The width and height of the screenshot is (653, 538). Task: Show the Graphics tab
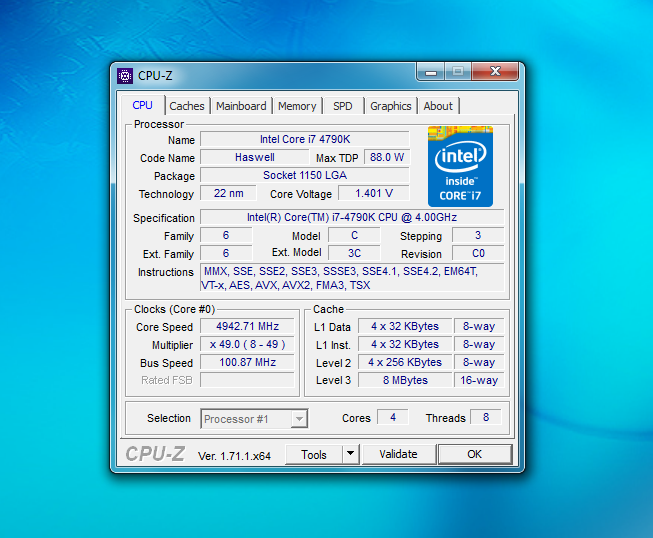pos(391,106)
